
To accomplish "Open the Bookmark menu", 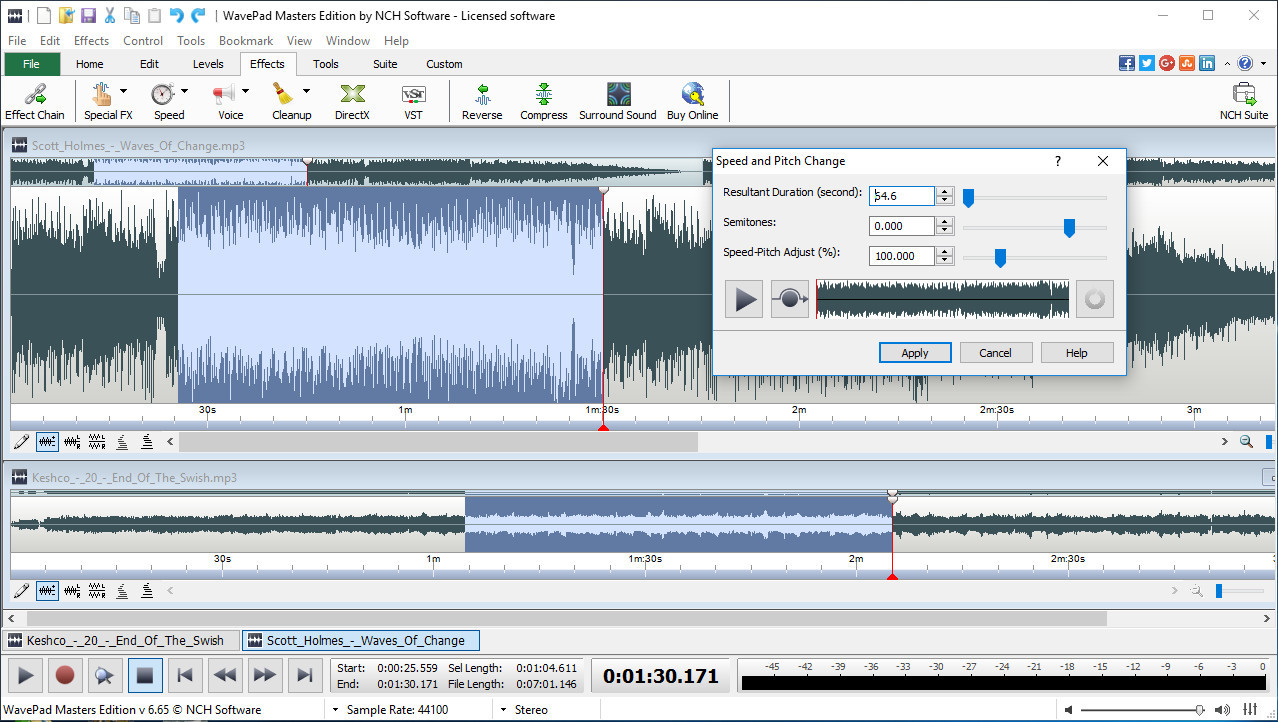I will pos(246,41).
